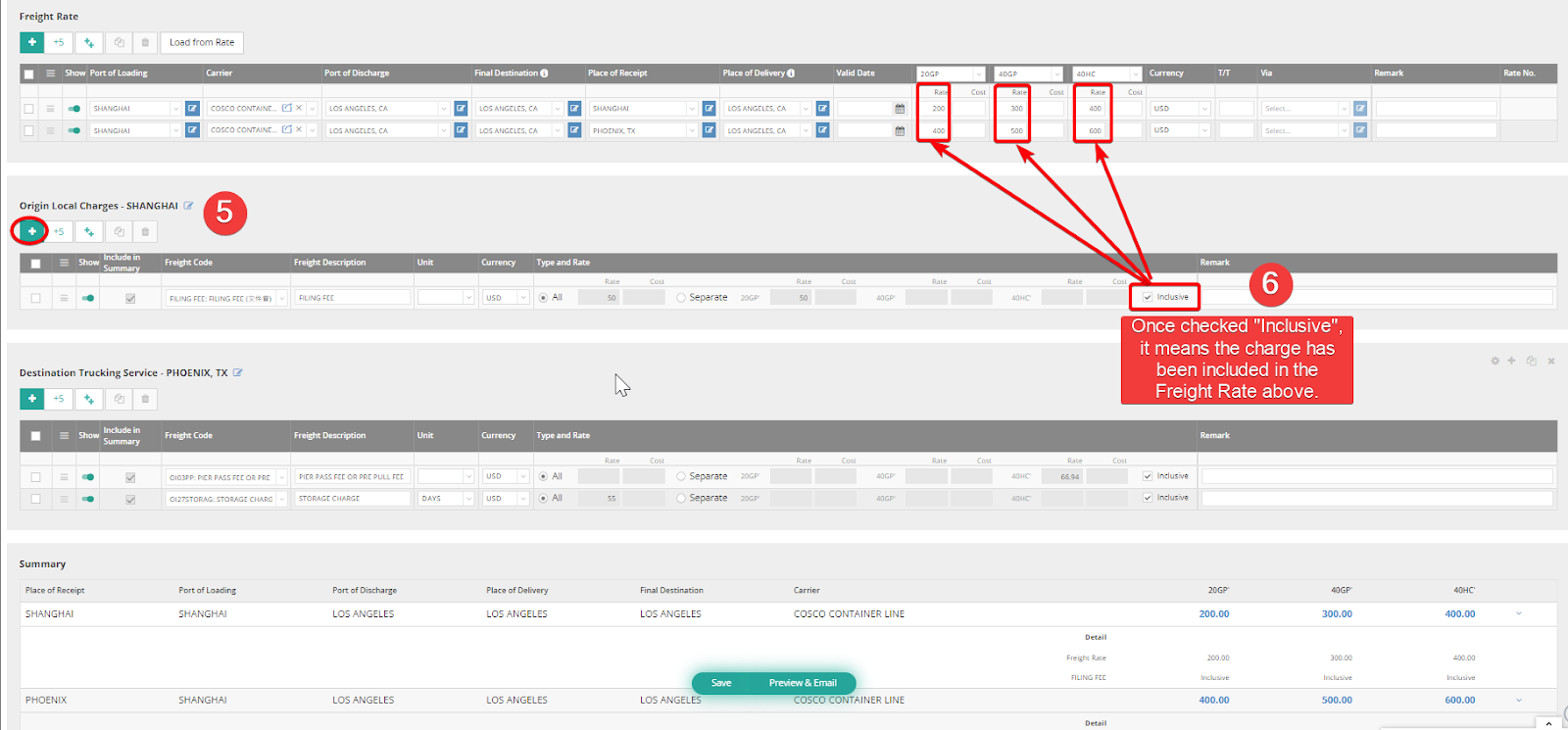The width and height of the screenshot is (1568, 730).
Task: Click +5 in Destination Trucking Service
Action: (x=59, y=399)
